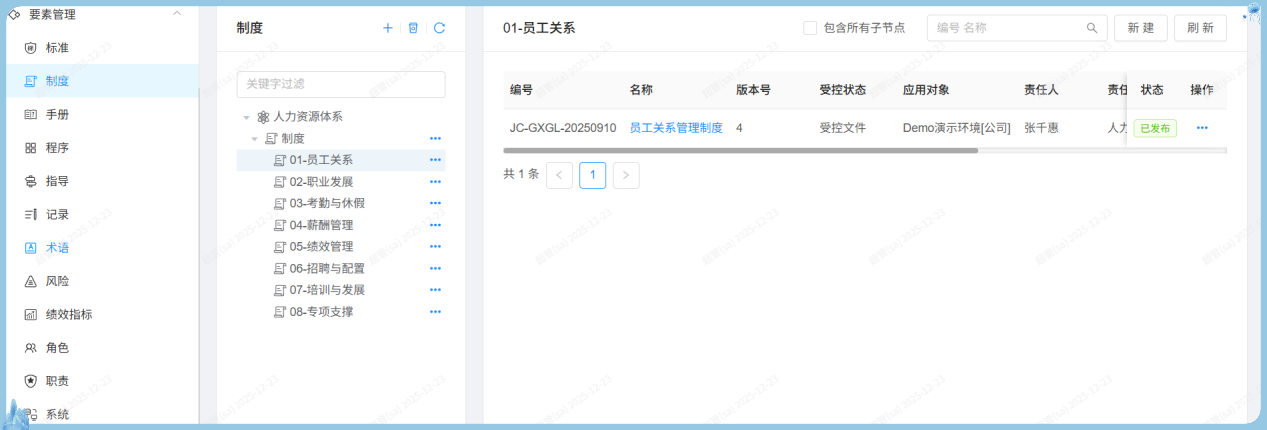Image resolution: width=1267 pixels, height=430 pixels.
Task: Click the 编号 column header
Action: tap(521, 90)
